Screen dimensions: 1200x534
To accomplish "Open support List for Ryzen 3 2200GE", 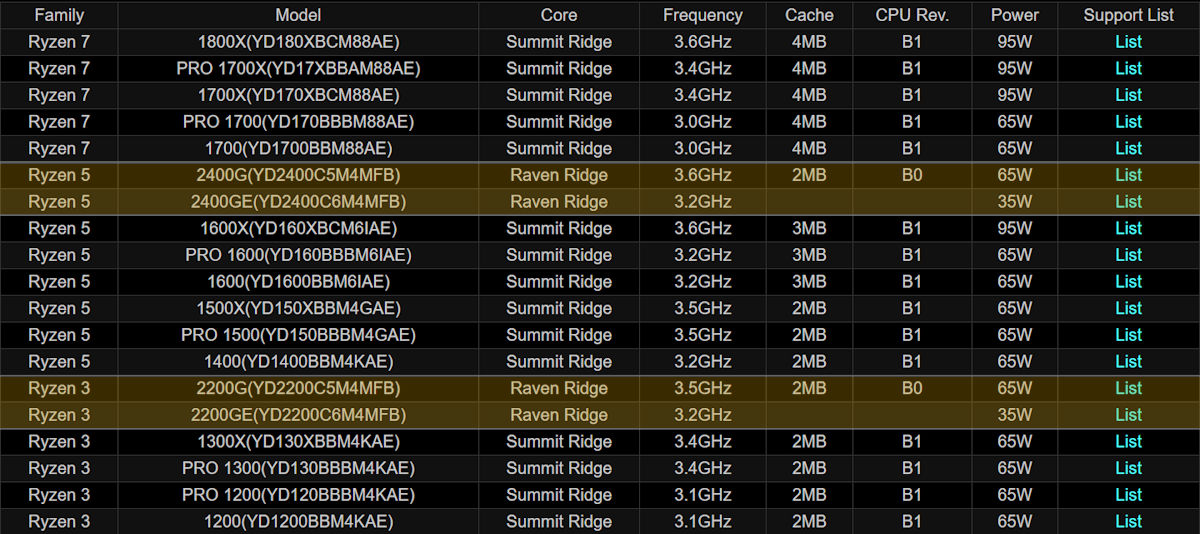I will [x=1128, y=415].
